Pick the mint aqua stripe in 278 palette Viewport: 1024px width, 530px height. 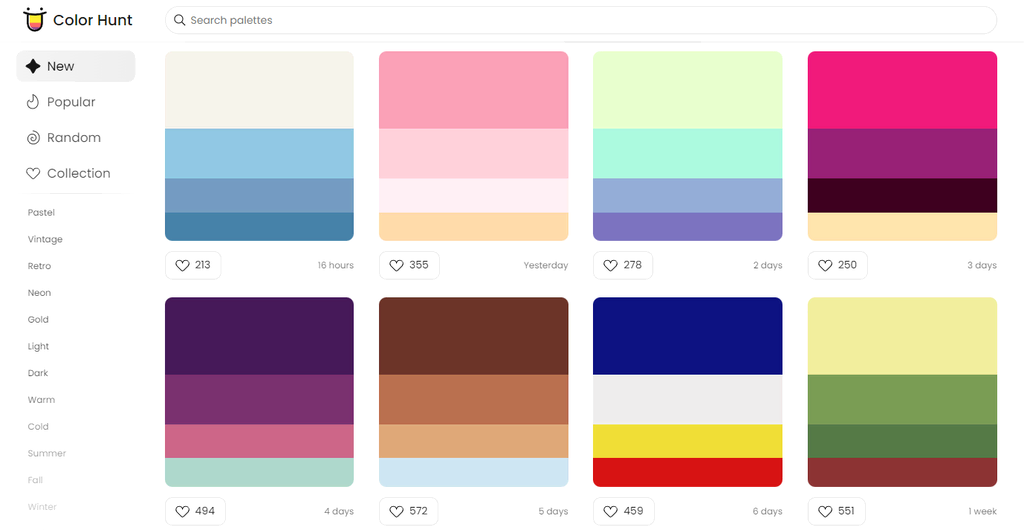688,153
